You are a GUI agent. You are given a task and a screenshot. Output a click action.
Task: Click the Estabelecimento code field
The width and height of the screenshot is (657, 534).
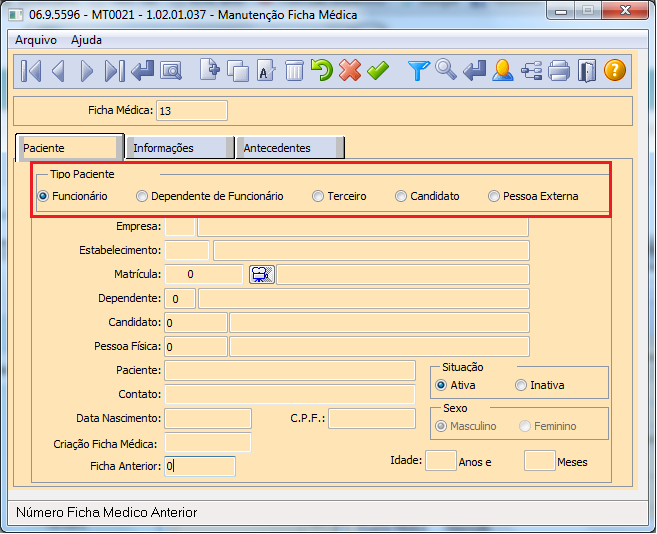(x=187, y=251)
